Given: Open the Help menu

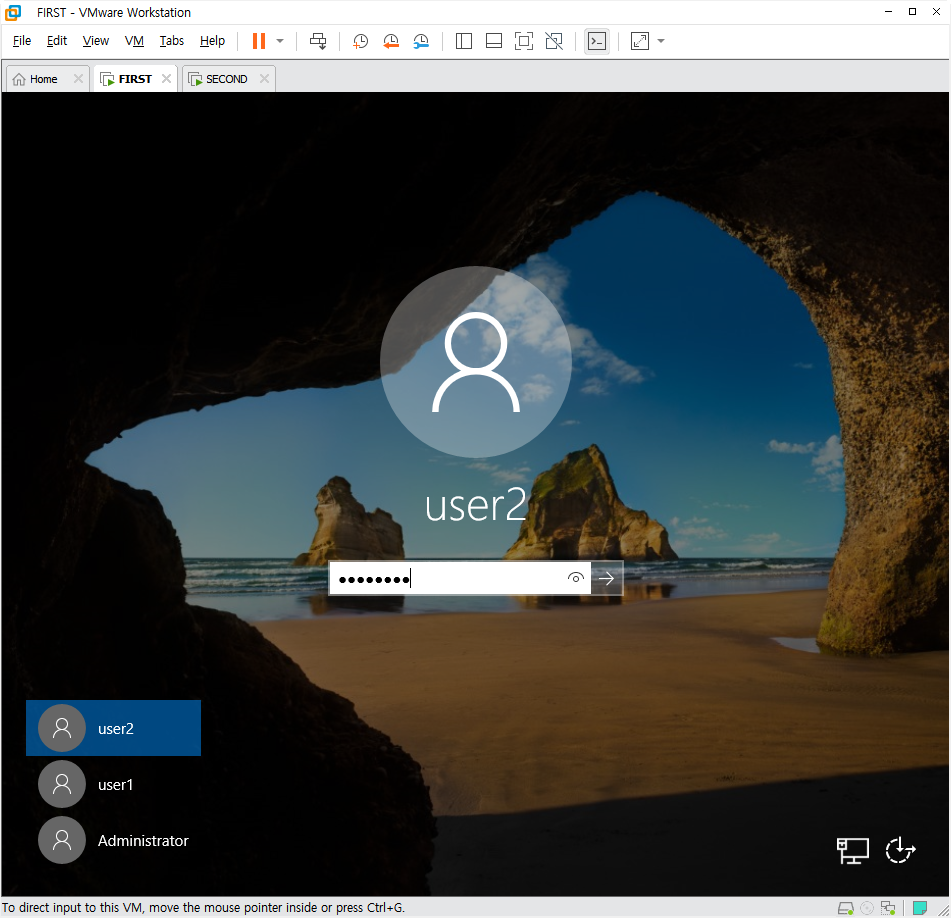Looking at the screenshot, I should [212, 41].
